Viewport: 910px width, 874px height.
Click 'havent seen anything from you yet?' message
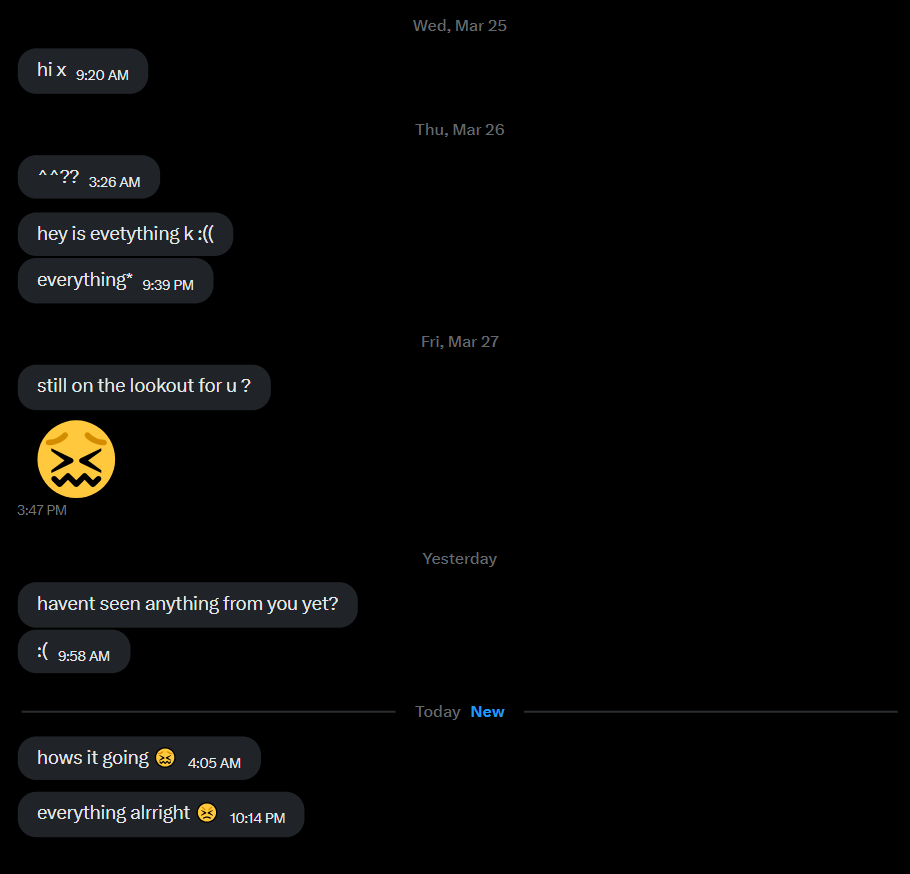187,605
